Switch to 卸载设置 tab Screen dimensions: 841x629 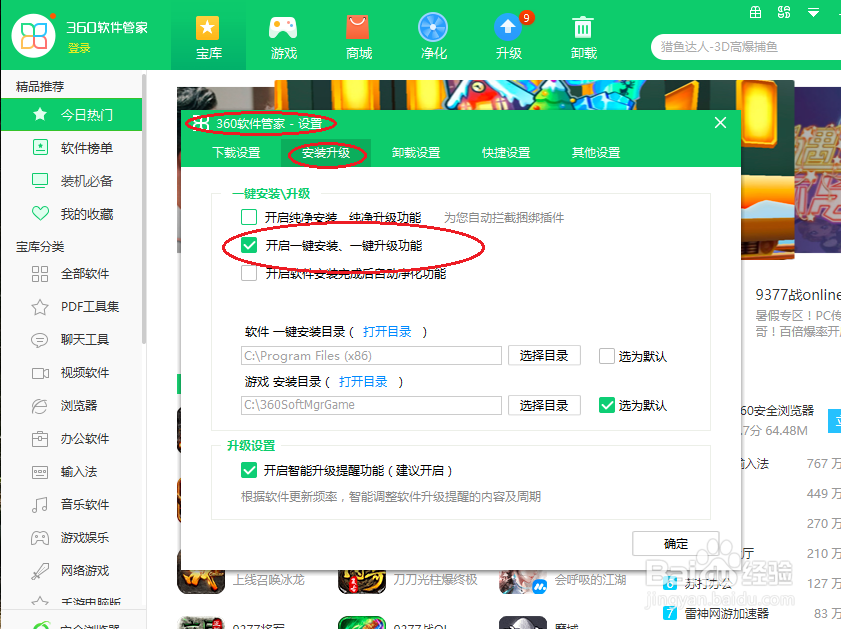[416, 153]
